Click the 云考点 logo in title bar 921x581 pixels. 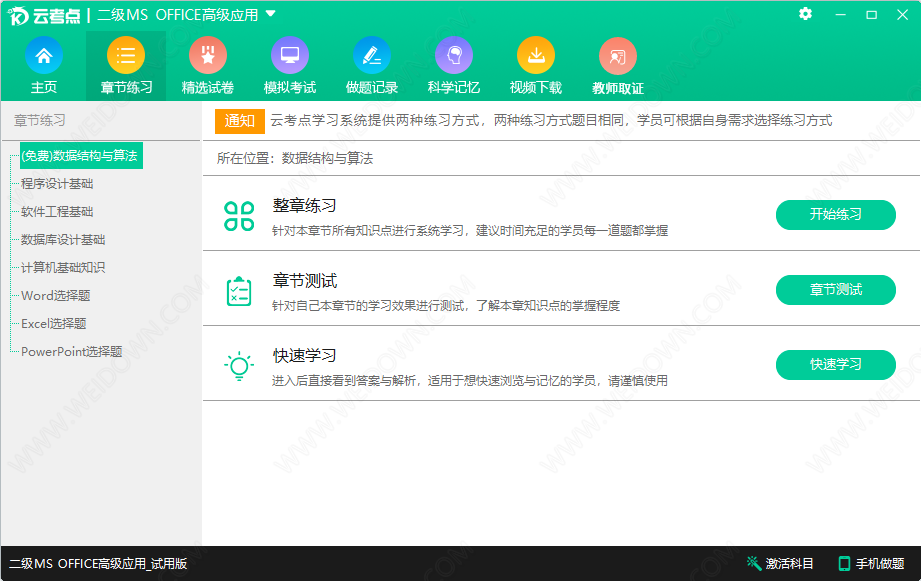point(45,15)
